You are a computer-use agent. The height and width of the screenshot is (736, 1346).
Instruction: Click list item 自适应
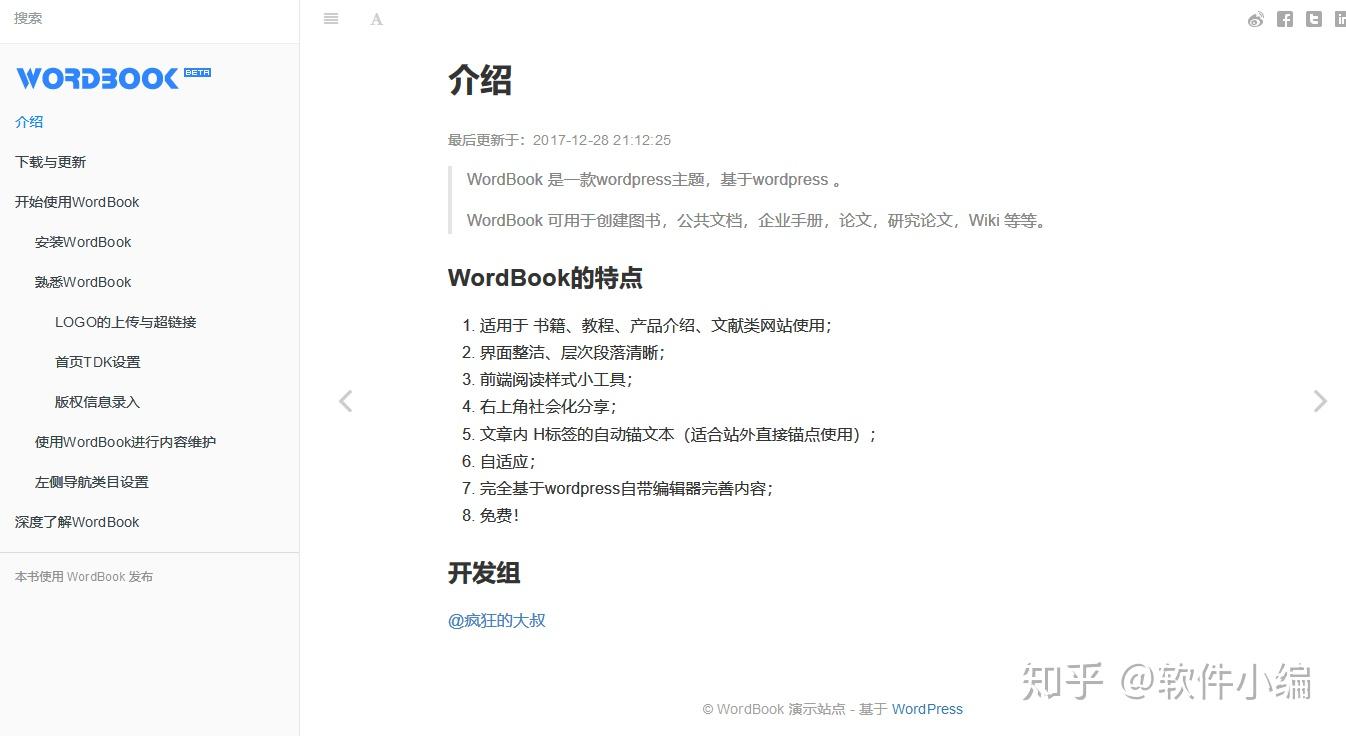pos(508,462)
